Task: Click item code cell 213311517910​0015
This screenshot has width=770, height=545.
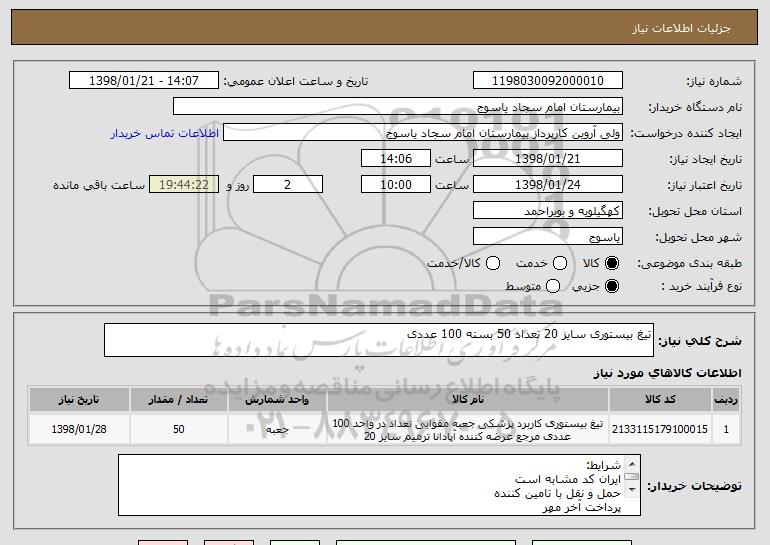Action: click(660, 429)
